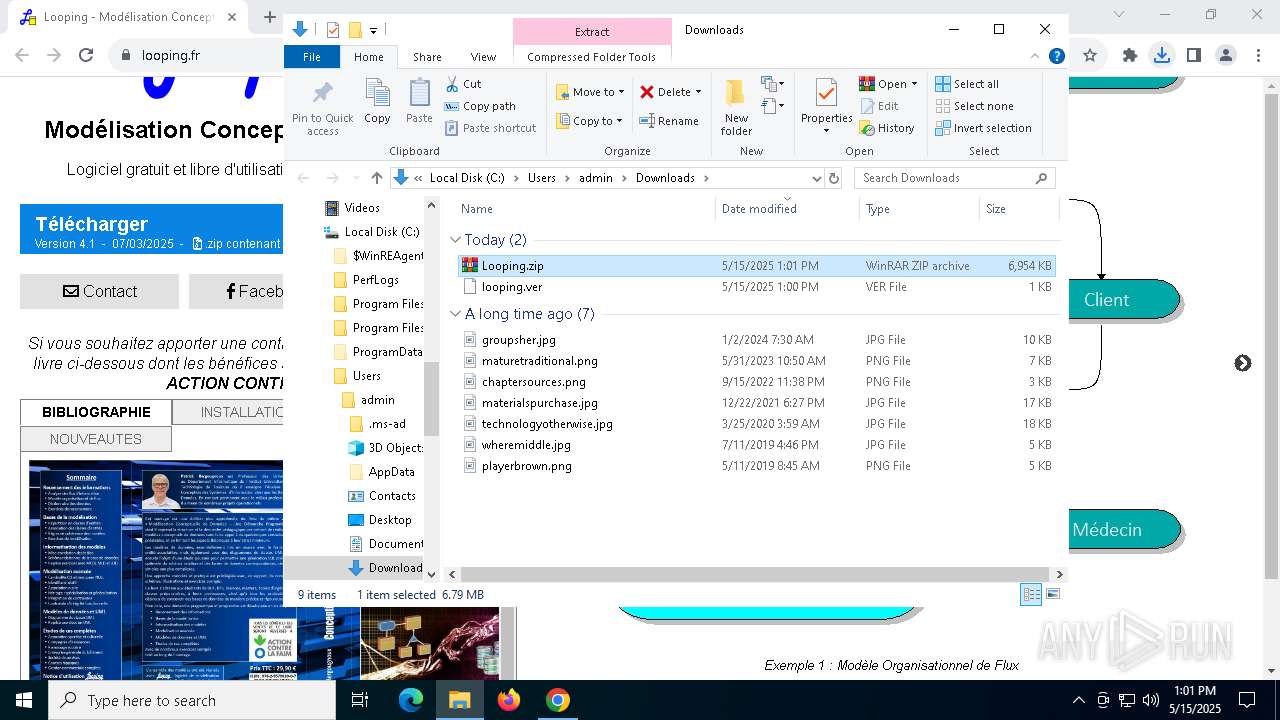Click the Search Downloads field
1280x720 pixels.
(955, 178)
